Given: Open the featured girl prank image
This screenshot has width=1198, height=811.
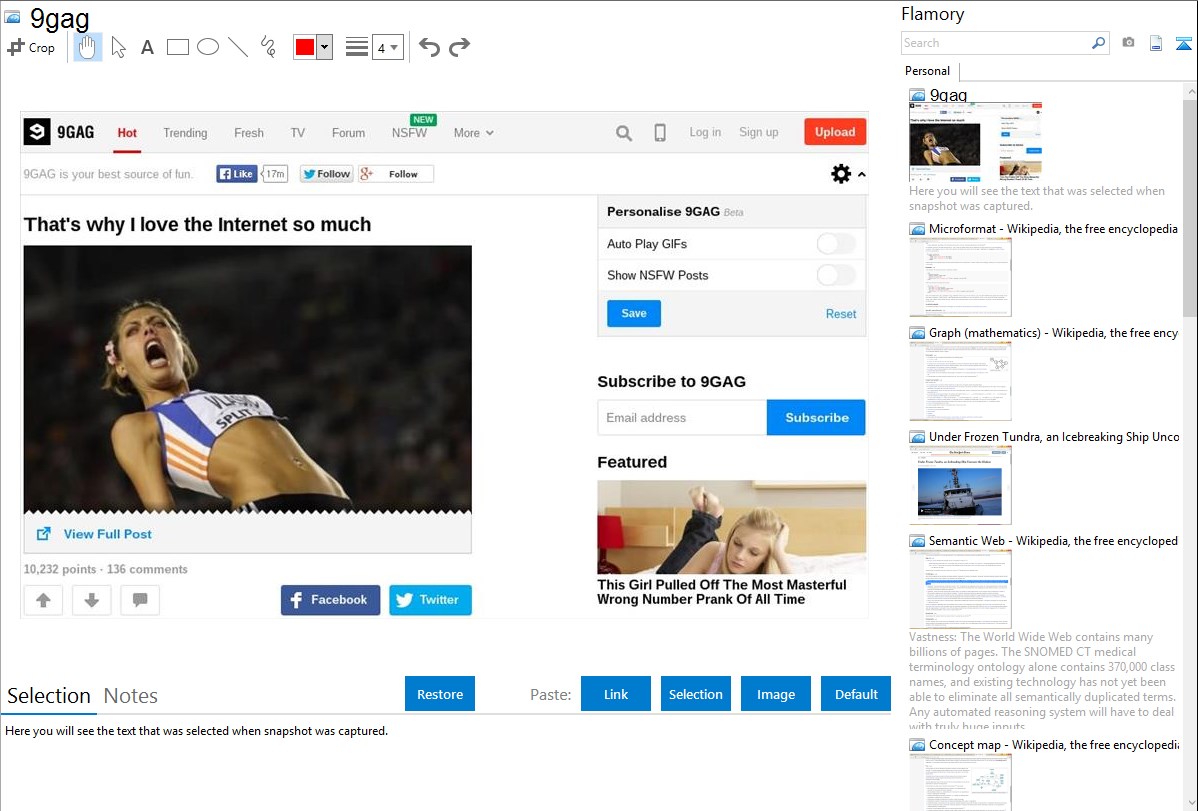Looking at the screenshot, I should (731, 527).
